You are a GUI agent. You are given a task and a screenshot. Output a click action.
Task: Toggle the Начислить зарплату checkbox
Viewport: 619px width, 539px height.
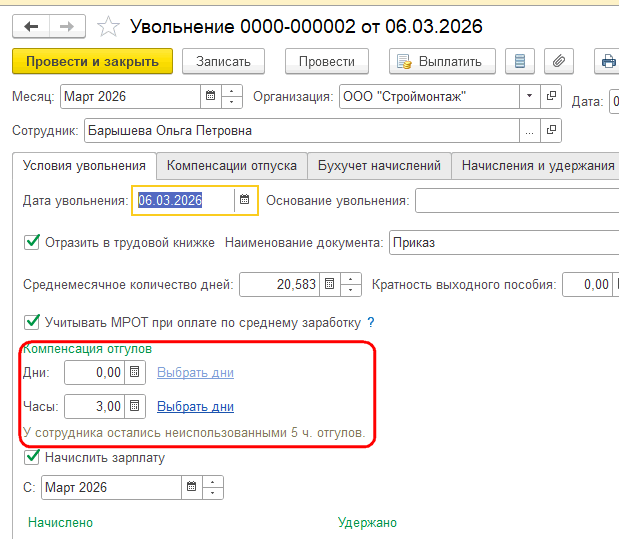[x=32, y=457]
